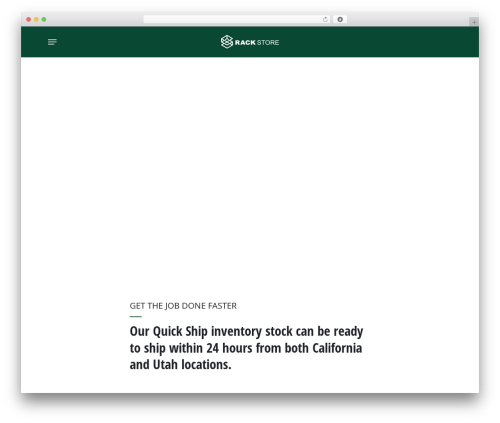Open a new tab with the plus button
500x423 pixels.
[x=474, y=22]
